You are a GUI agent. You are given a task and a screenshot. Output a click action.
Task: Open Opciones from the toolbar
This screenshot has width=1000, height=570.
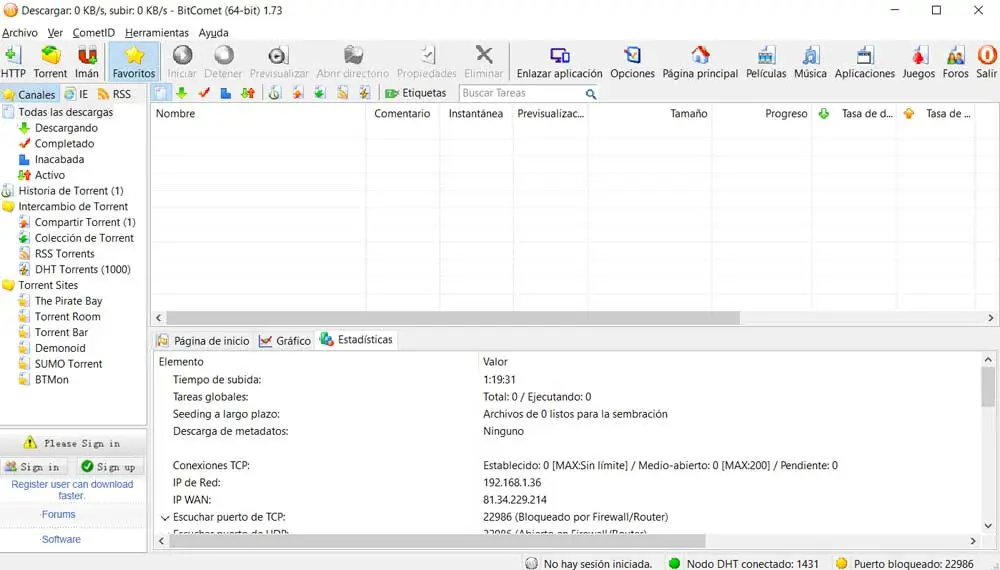632,62
